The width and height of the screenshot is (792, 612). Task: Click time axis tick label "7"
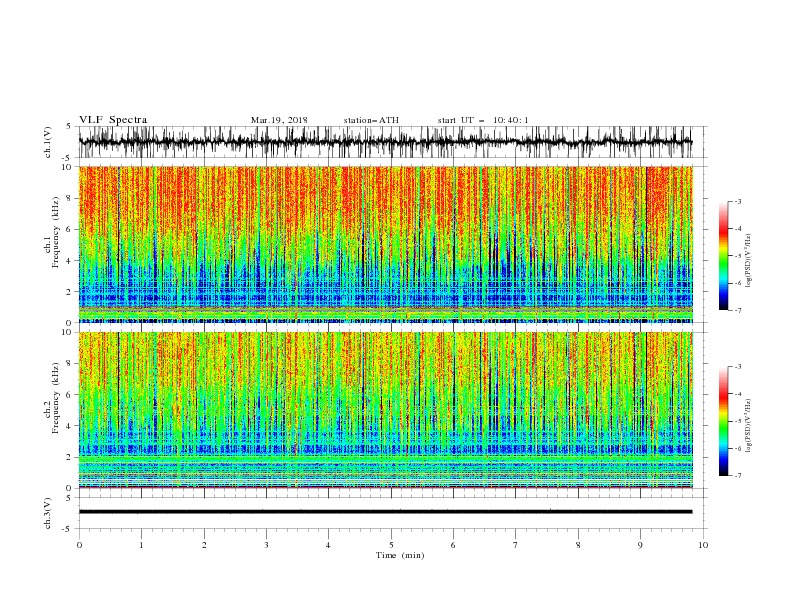pos(516,545)
